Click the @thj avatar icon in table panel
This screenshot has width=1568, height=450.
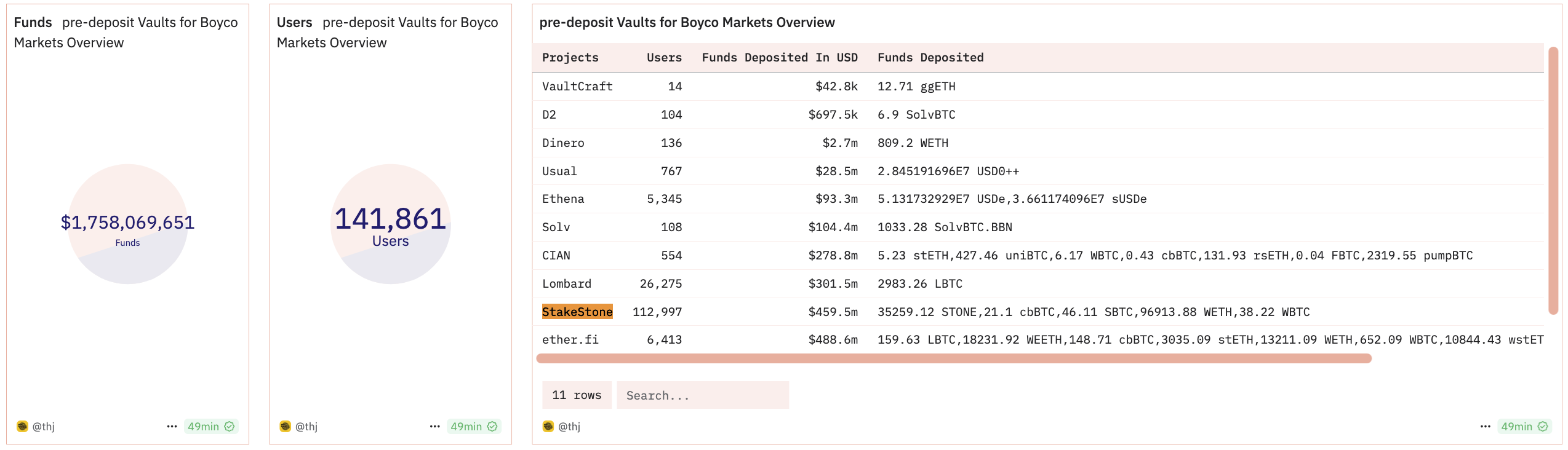coord(548,426)
